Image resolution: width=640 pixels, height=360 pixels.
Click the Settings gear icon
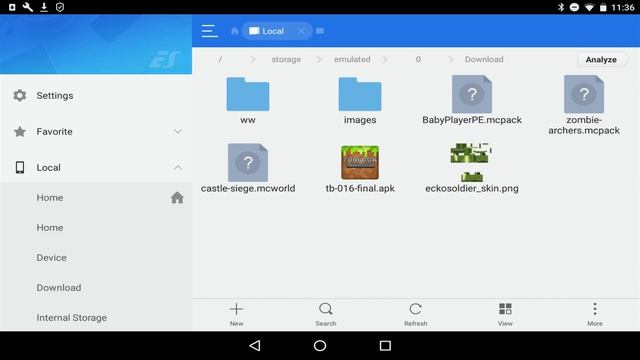[x=20, y=96]
